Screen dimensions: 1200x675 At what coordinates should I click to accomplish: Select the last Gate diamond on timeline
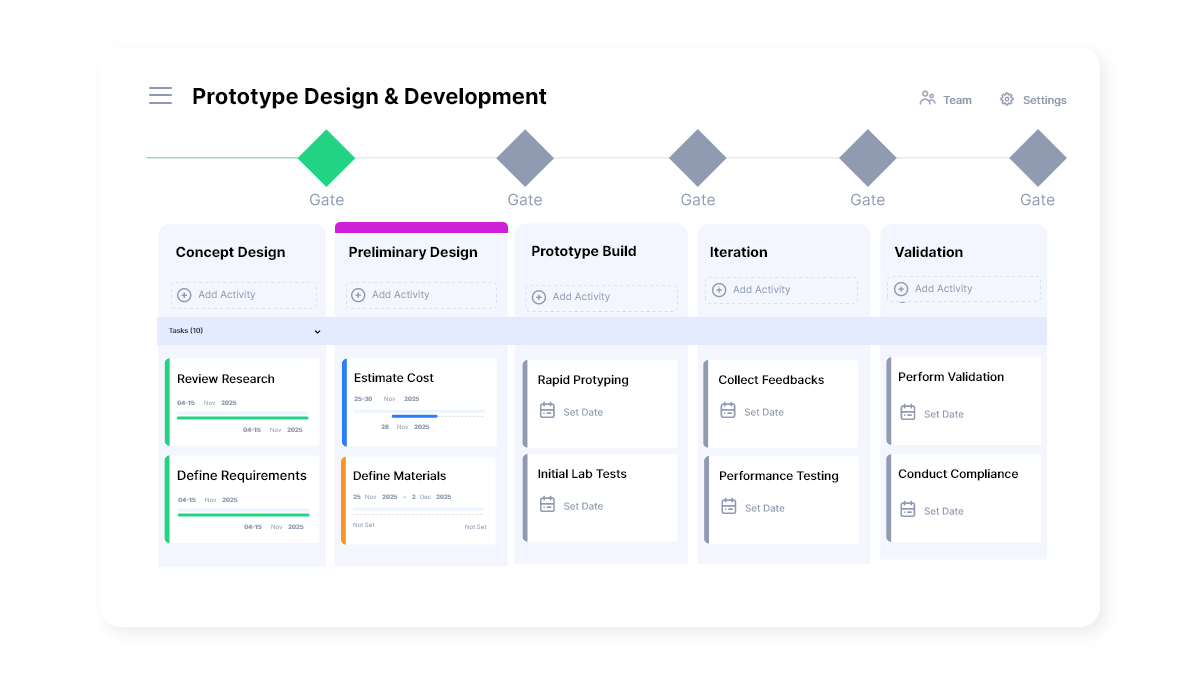click(1037, 158)
